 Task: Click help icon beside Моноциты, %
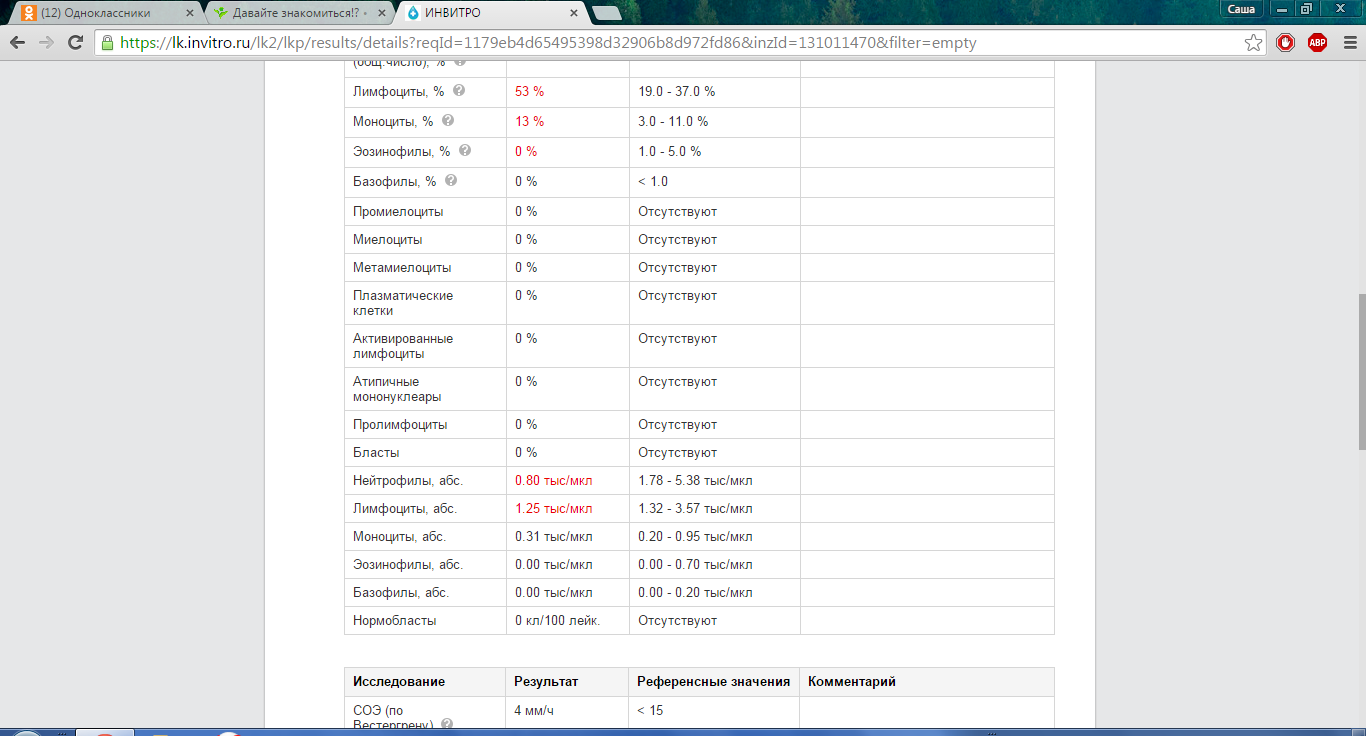[448, 121]
